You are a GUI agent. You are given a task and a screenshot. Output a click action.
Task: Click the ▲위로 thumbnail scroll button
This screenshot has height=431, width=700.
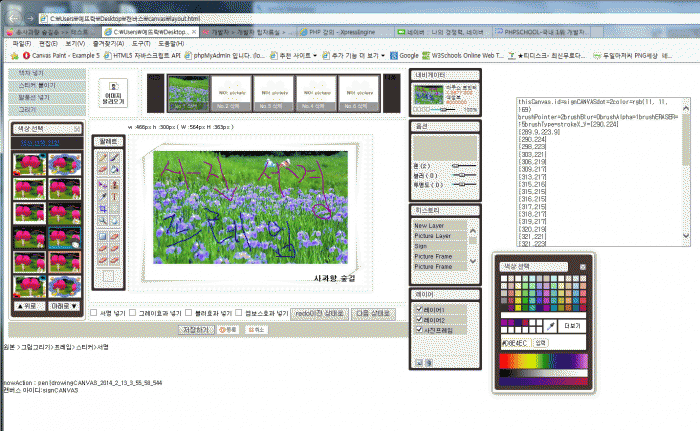[x=29, y=306]
